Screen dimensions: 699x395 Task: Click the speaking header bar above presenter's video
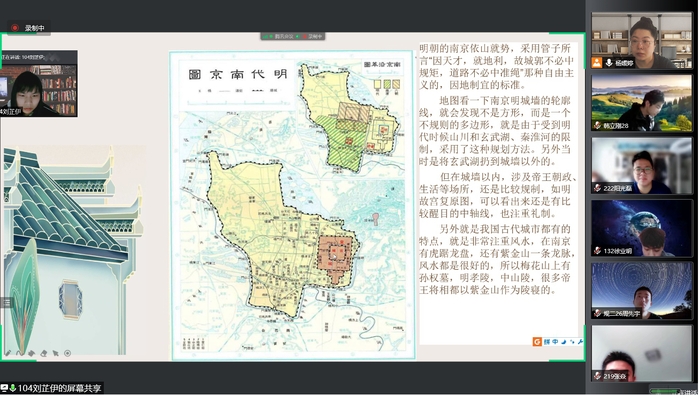[x=39, y=57]
